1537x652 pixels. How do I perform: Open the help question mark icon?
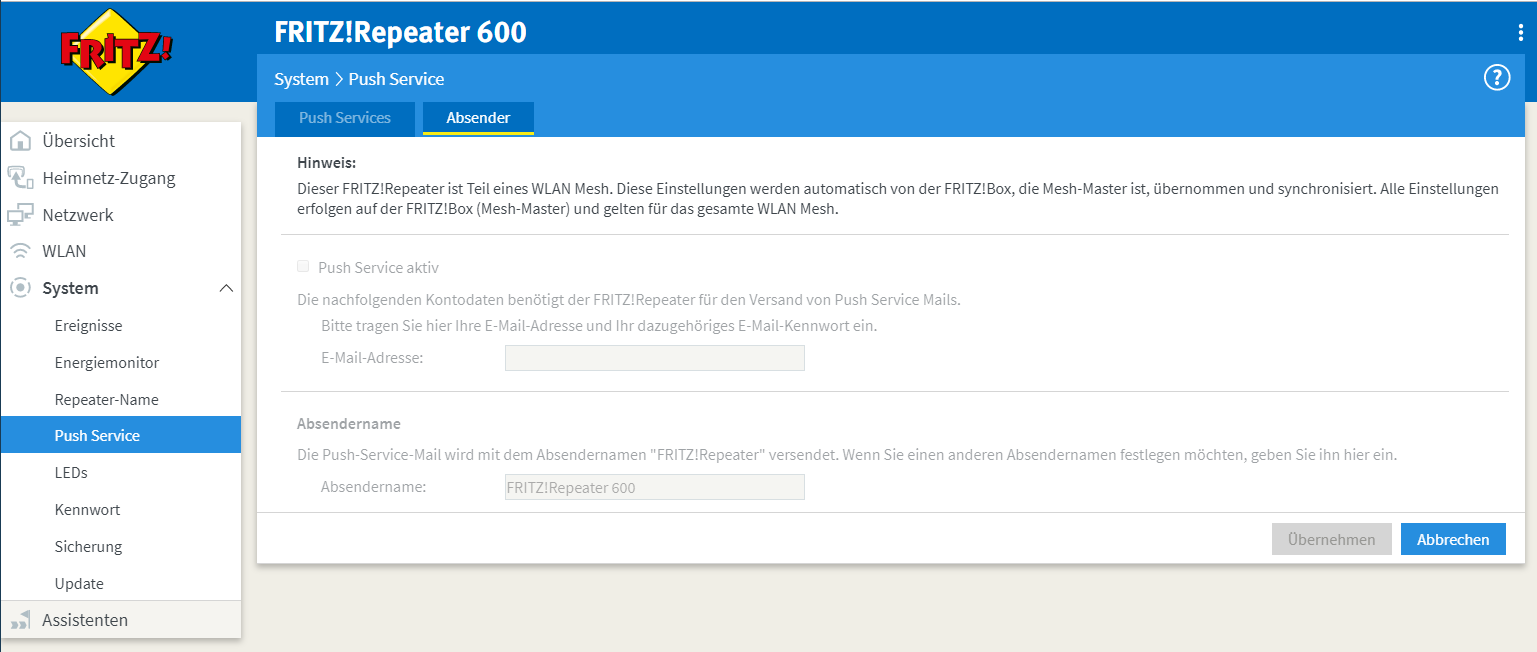point(1496,78)
